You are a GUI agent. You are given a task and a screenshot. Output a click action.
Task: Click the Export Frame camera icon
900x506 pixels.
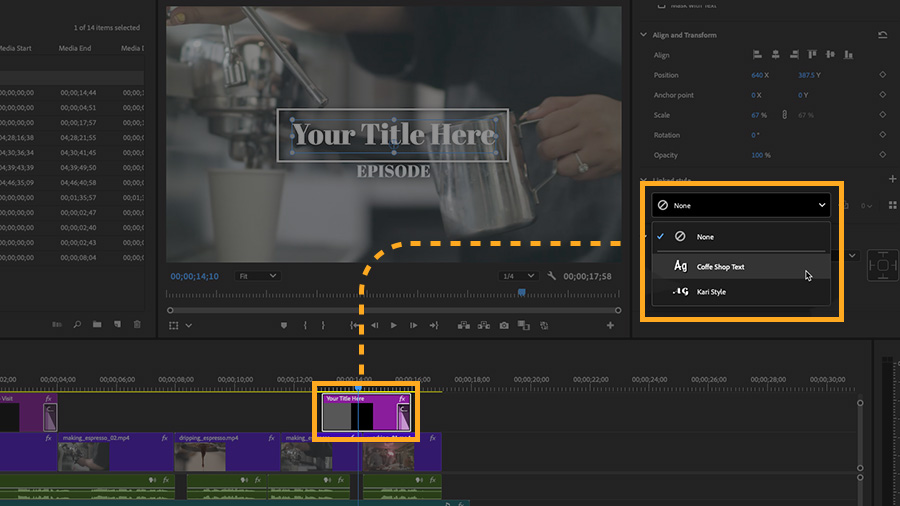(504, 325)
